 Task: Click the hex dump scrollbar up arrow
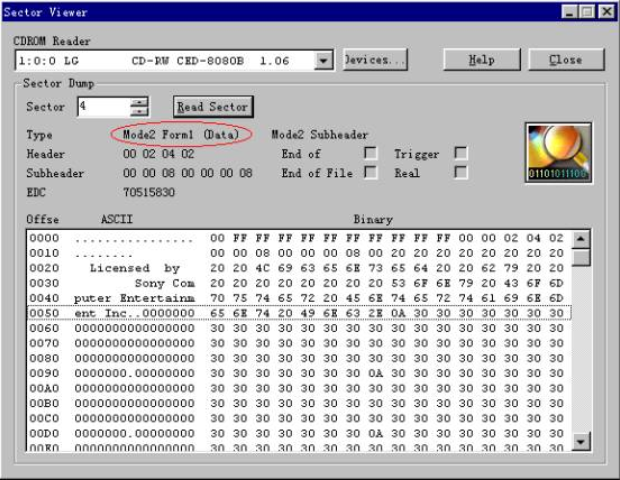point(581,239)
